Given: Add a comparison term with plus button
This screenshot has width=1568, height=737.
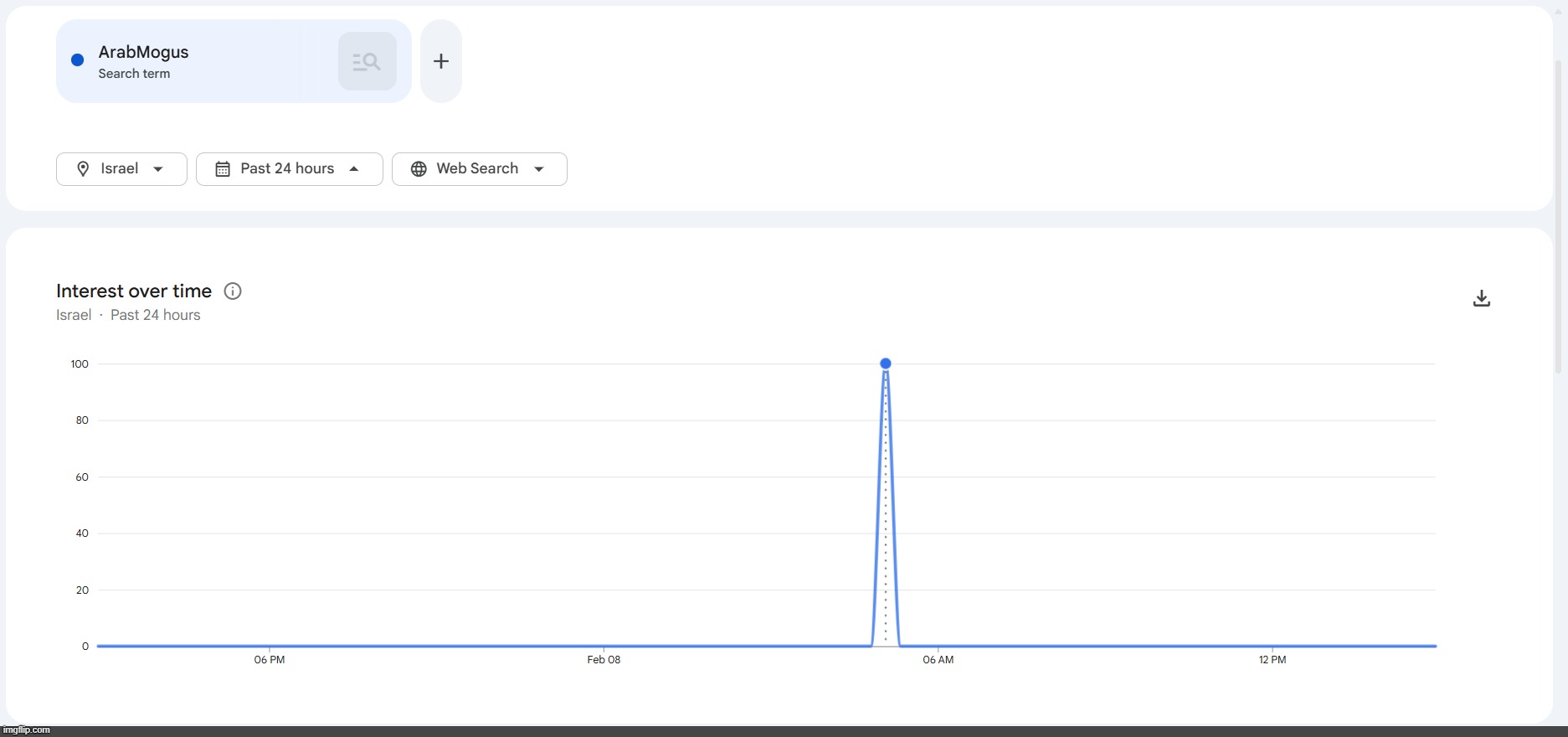Looking at the screenshot, I should tap(441, 61).
